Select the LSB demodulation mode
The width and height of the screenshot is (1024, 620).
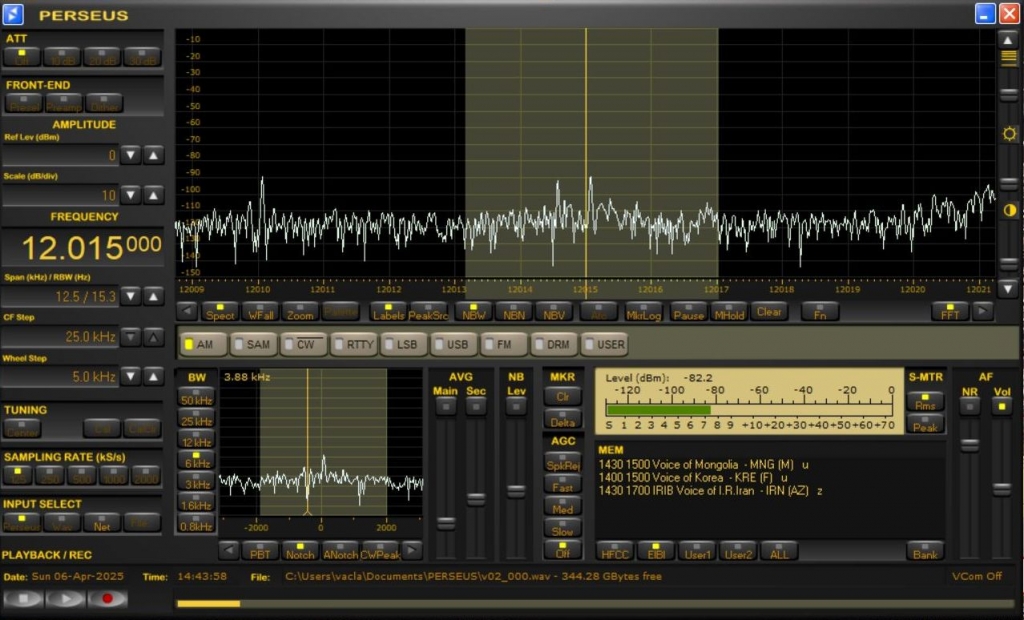[x=404, y=344]
